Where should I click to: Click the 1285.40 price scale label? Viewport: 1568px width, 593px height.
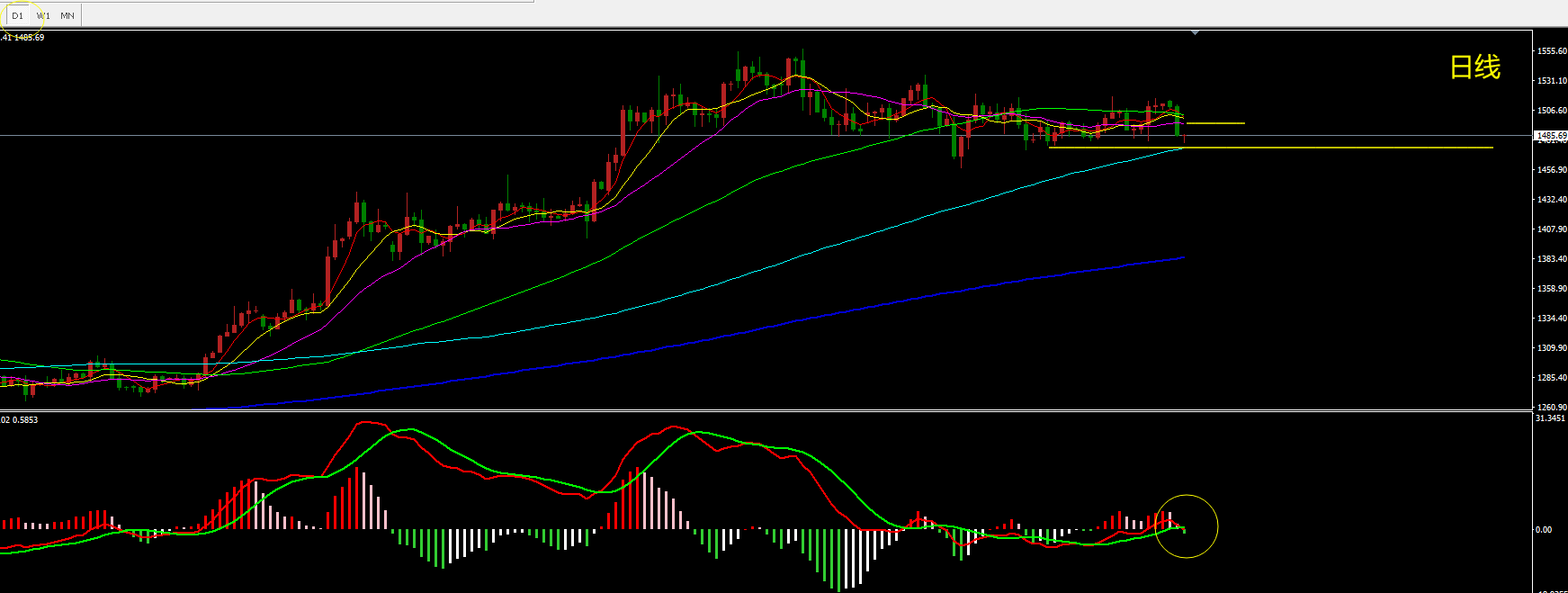(x=1552, y=378)
